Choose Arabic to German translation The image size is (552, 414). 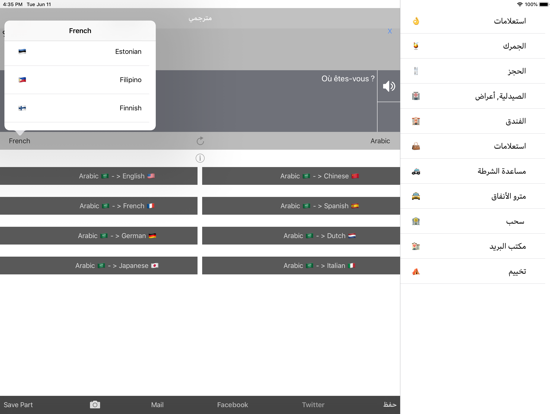(x=99, y=236)
